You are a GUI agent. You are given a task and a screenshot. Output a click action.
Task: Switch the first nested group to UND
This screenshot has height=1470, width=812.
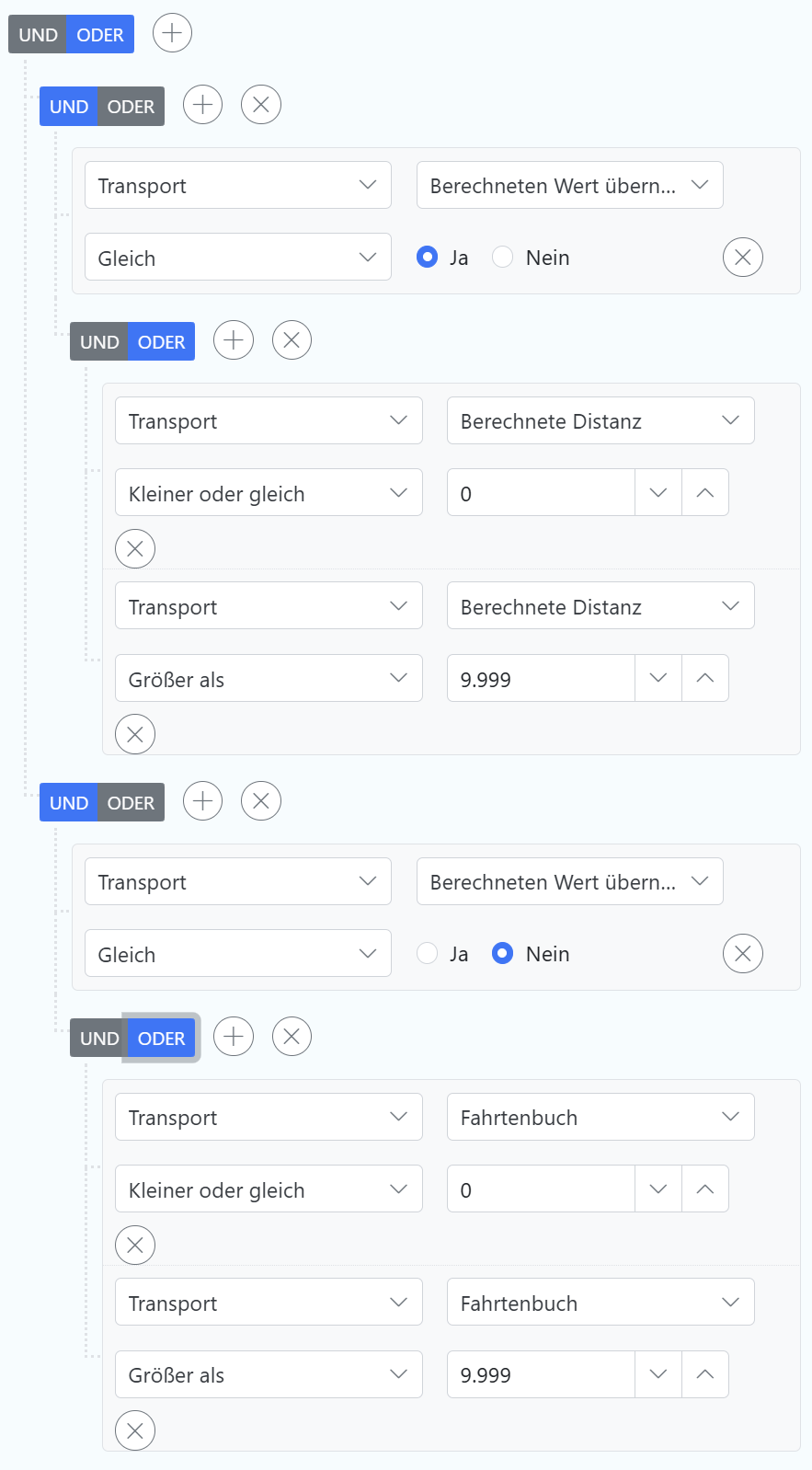(99, 342)
